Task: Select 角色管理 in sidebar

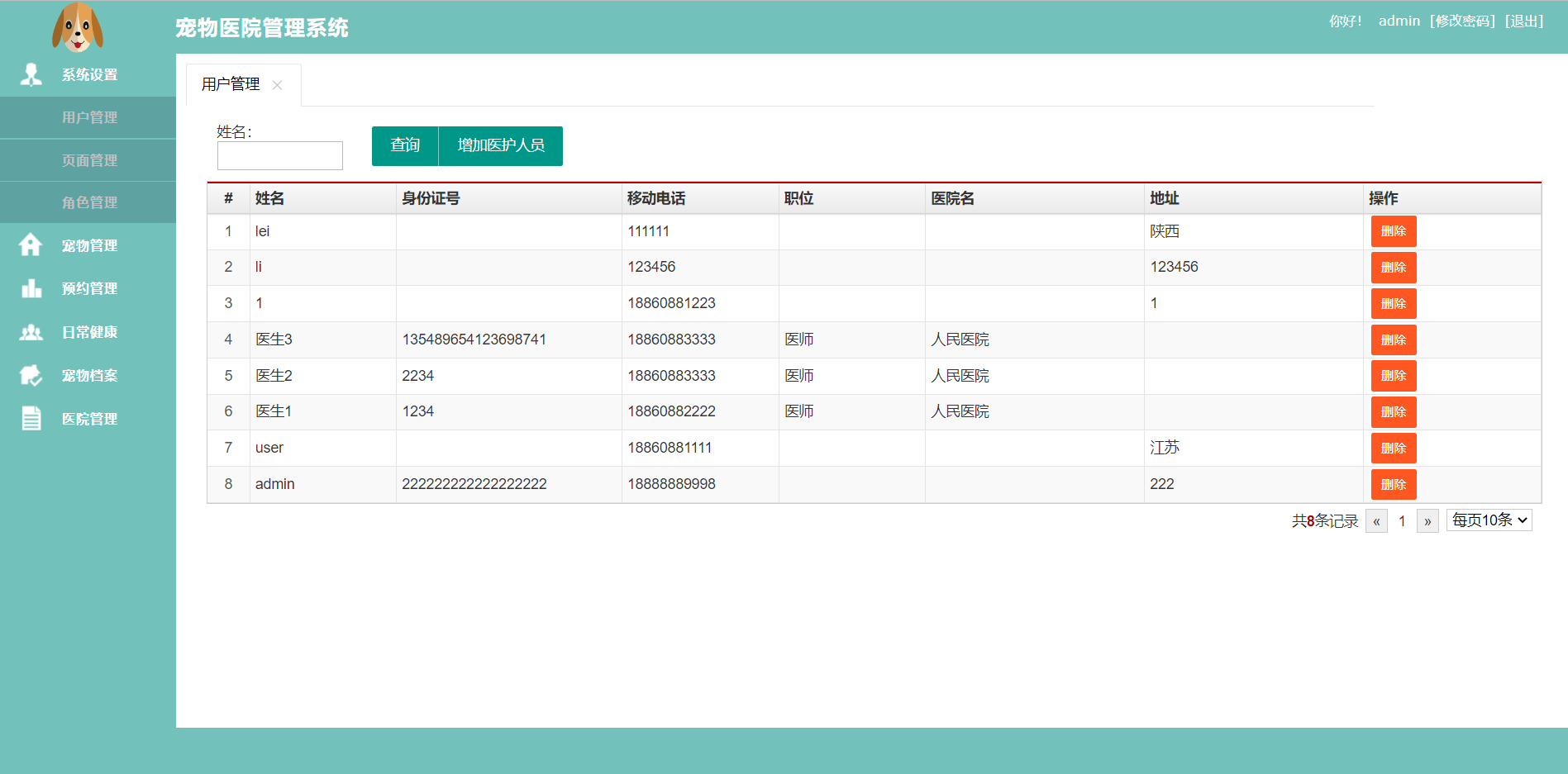Action: [x=88, y=202]
